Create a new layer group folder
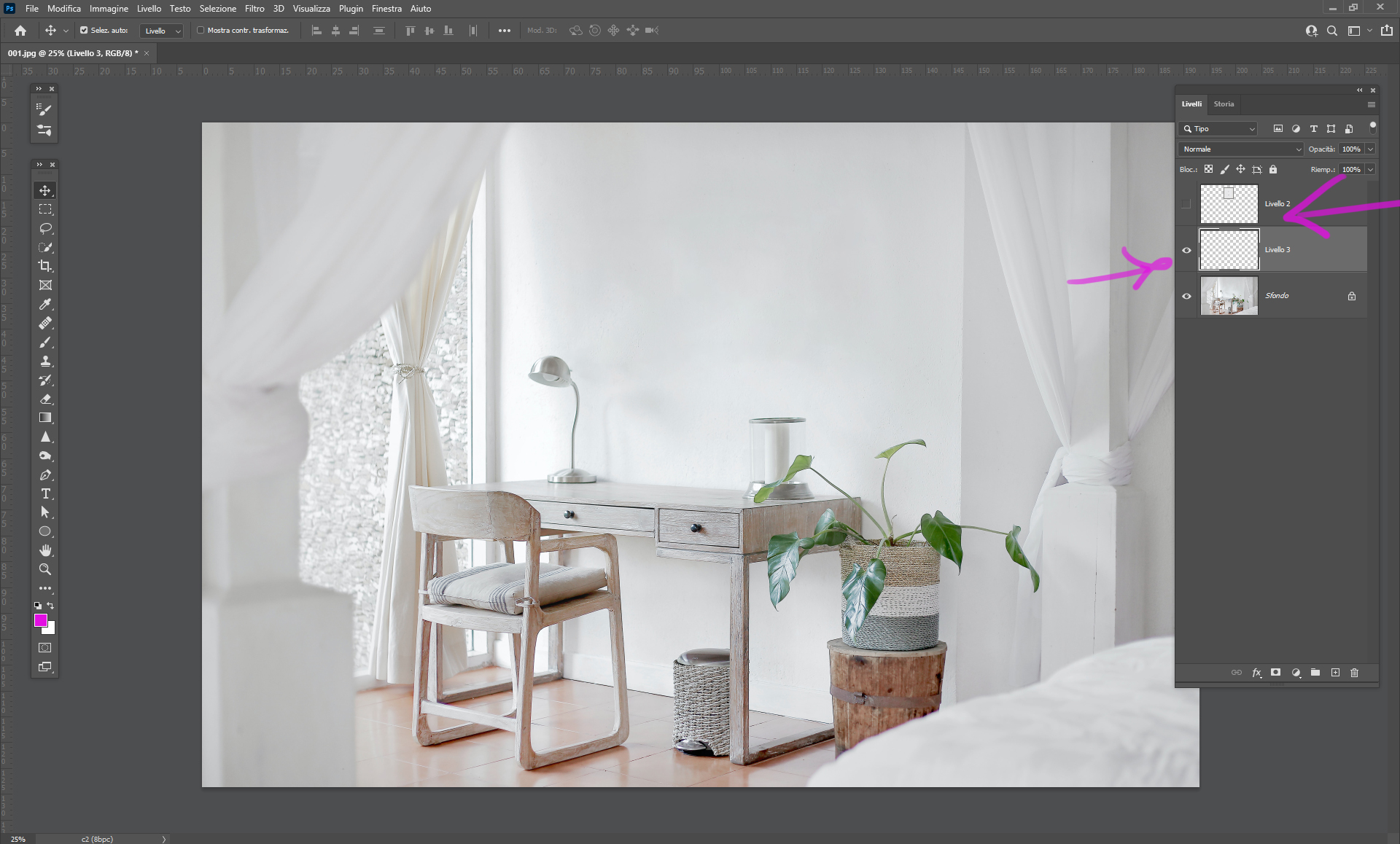Screen dimensions: 1400x844 [x=1315, y=673]
